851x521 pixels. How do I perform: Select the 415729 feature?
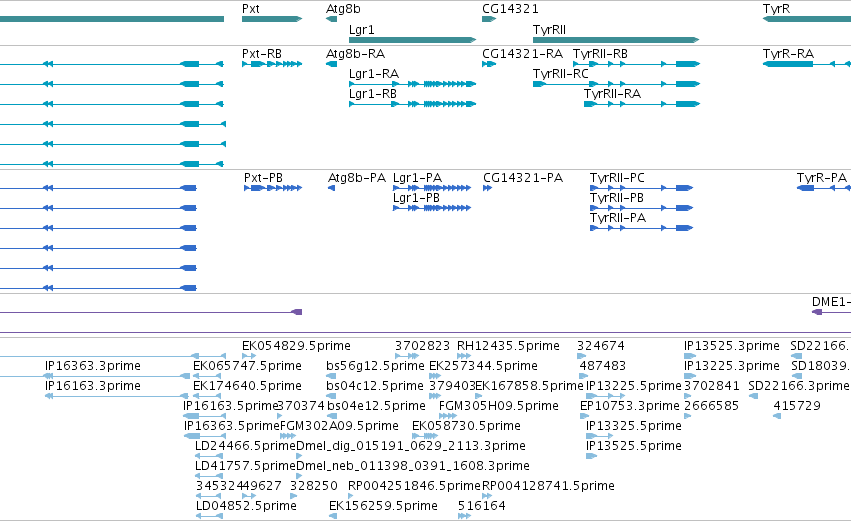pos(777,416)
